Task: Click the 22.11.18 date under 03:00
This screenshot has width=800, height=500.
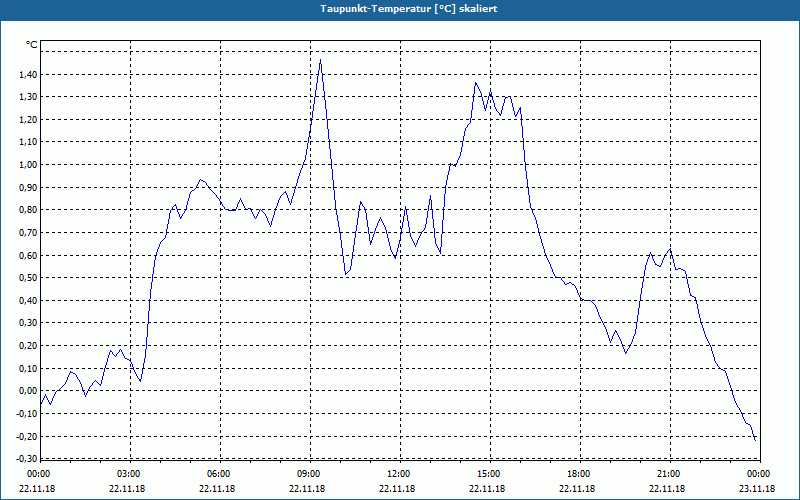Action: tap(127, 488)
